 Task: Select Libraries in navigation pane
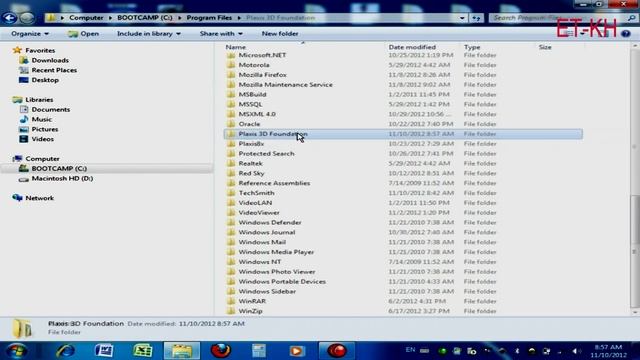(x=39, y=99)
